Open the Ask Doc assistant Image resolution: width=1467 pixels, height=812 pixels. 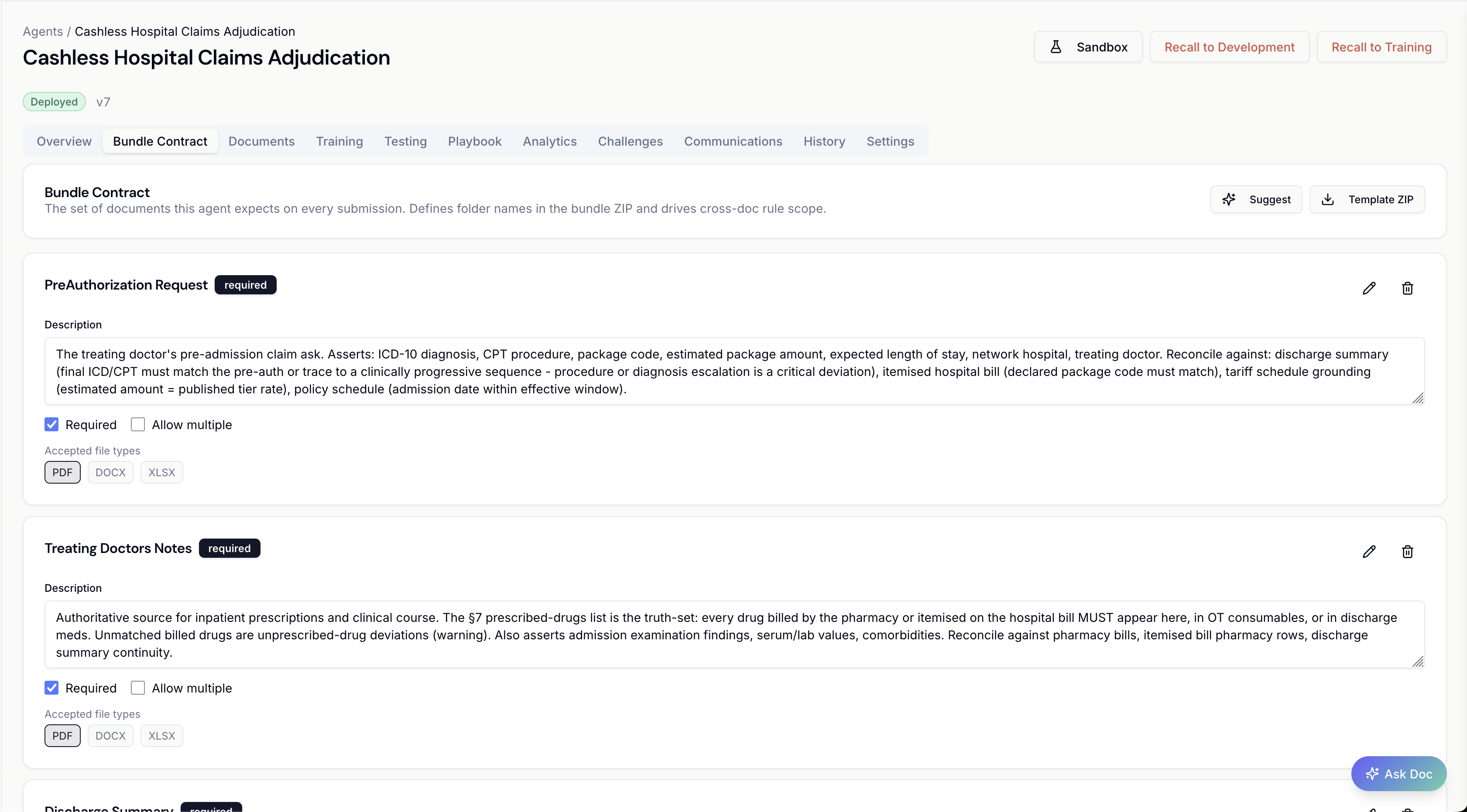tap(1398, 773)
